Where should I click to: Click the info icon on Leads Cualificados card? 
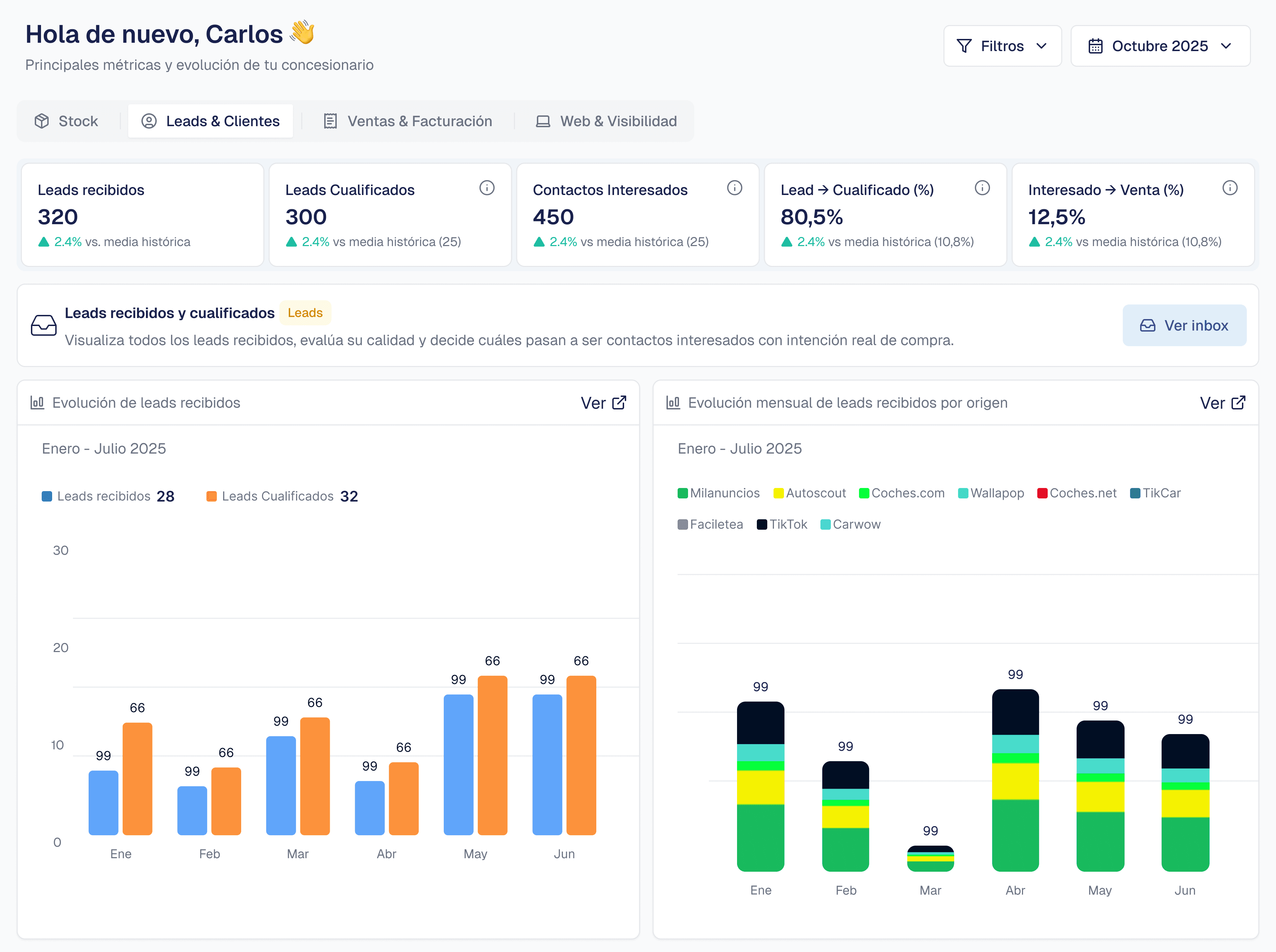487,188
